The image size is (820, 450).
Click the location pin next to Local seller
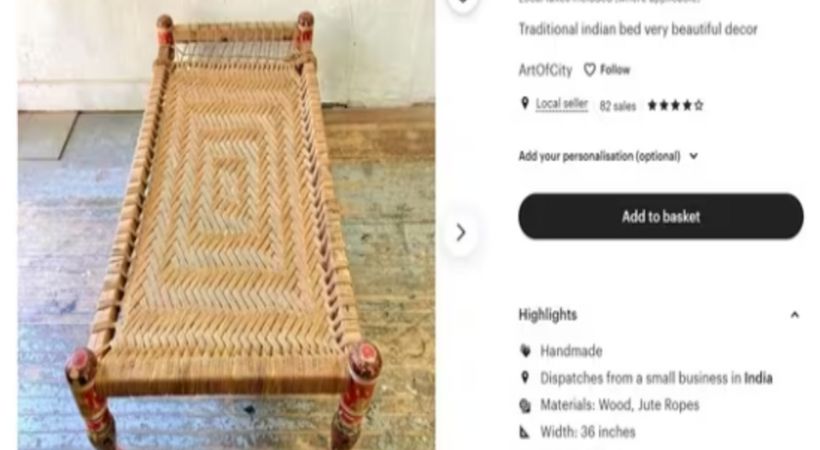tap(525, 104)
